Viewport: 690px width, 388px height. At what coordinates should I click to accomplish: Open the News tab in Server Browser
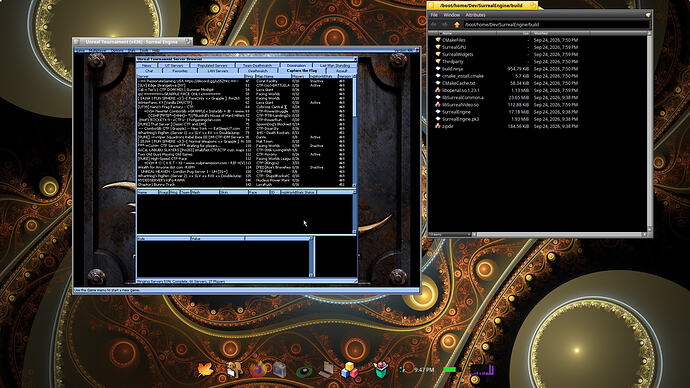point(147,66)
